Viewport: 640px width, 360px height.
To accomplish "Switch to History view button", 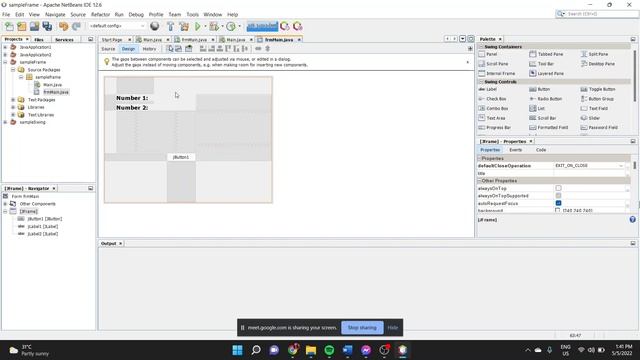I will point(149,49).
